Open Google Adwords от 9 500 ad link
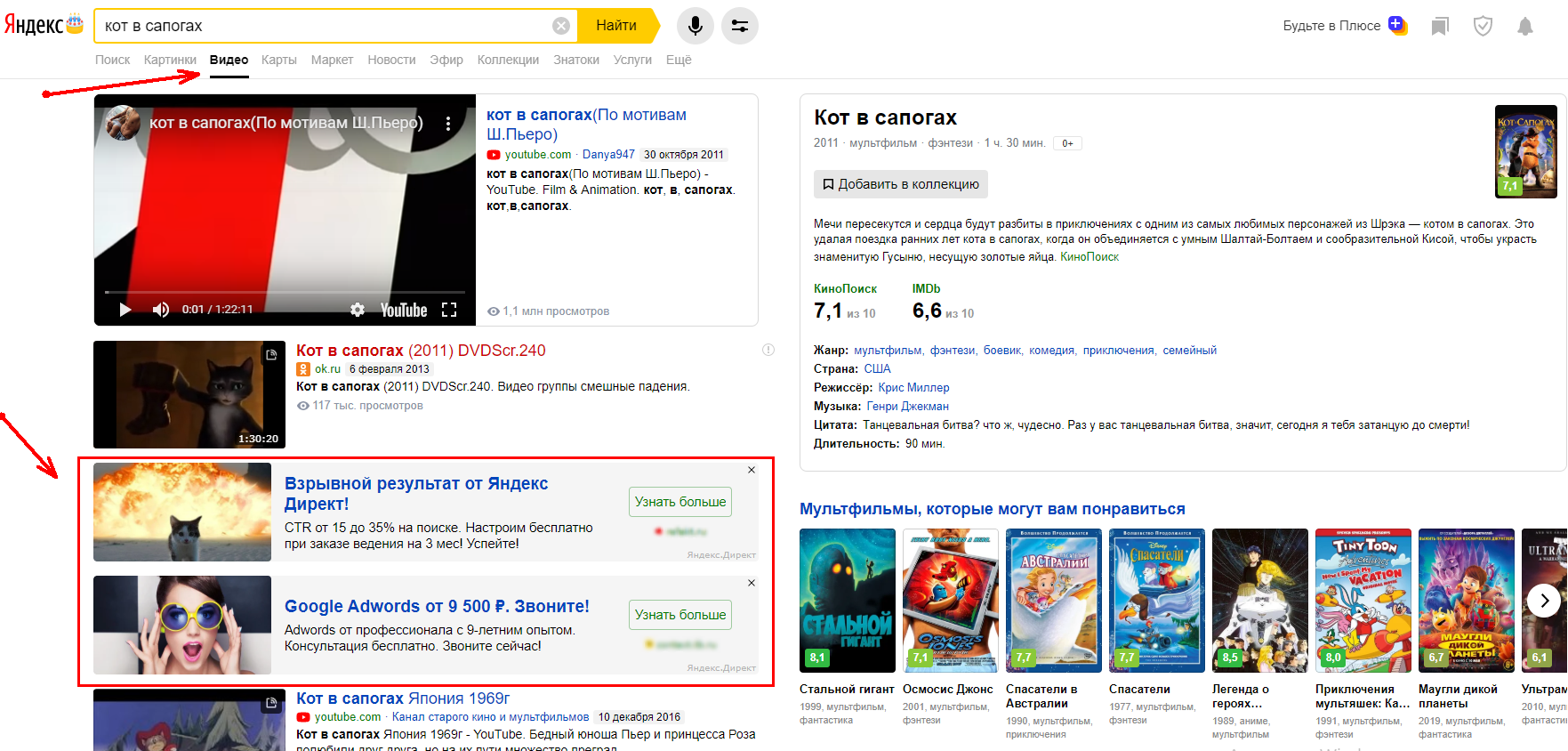This screenshot has height=751, width=1568. [x=437, y=606]
